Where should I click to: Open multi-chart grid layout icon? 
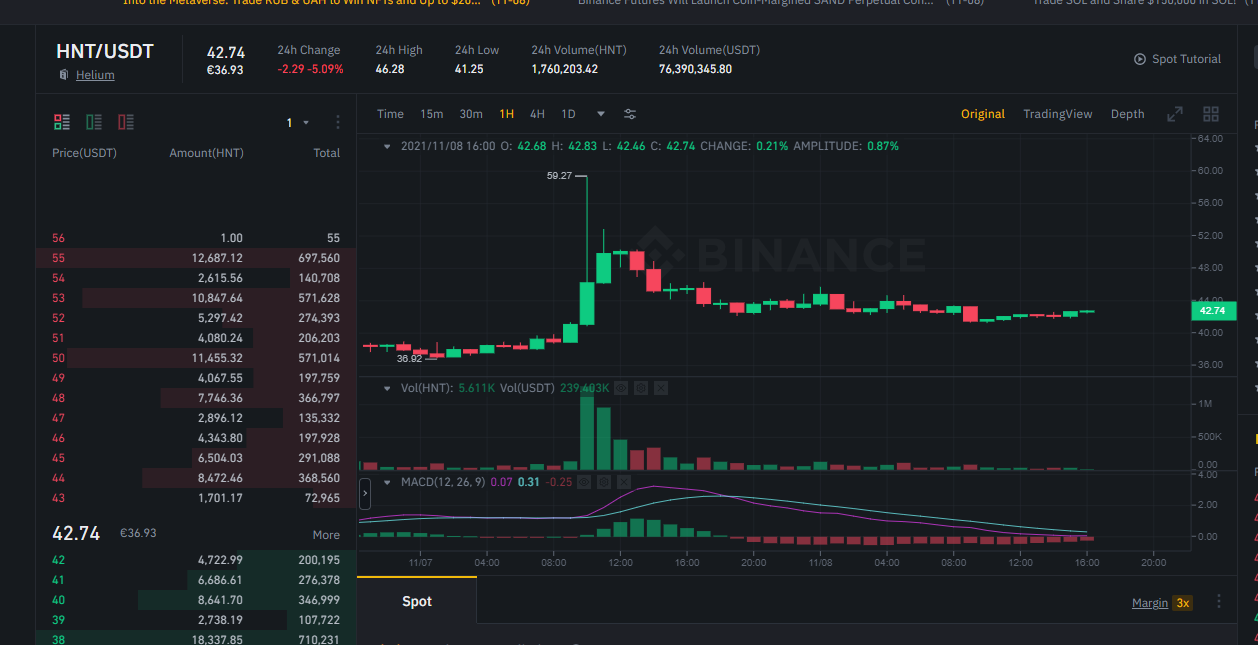click(1211, 114)
